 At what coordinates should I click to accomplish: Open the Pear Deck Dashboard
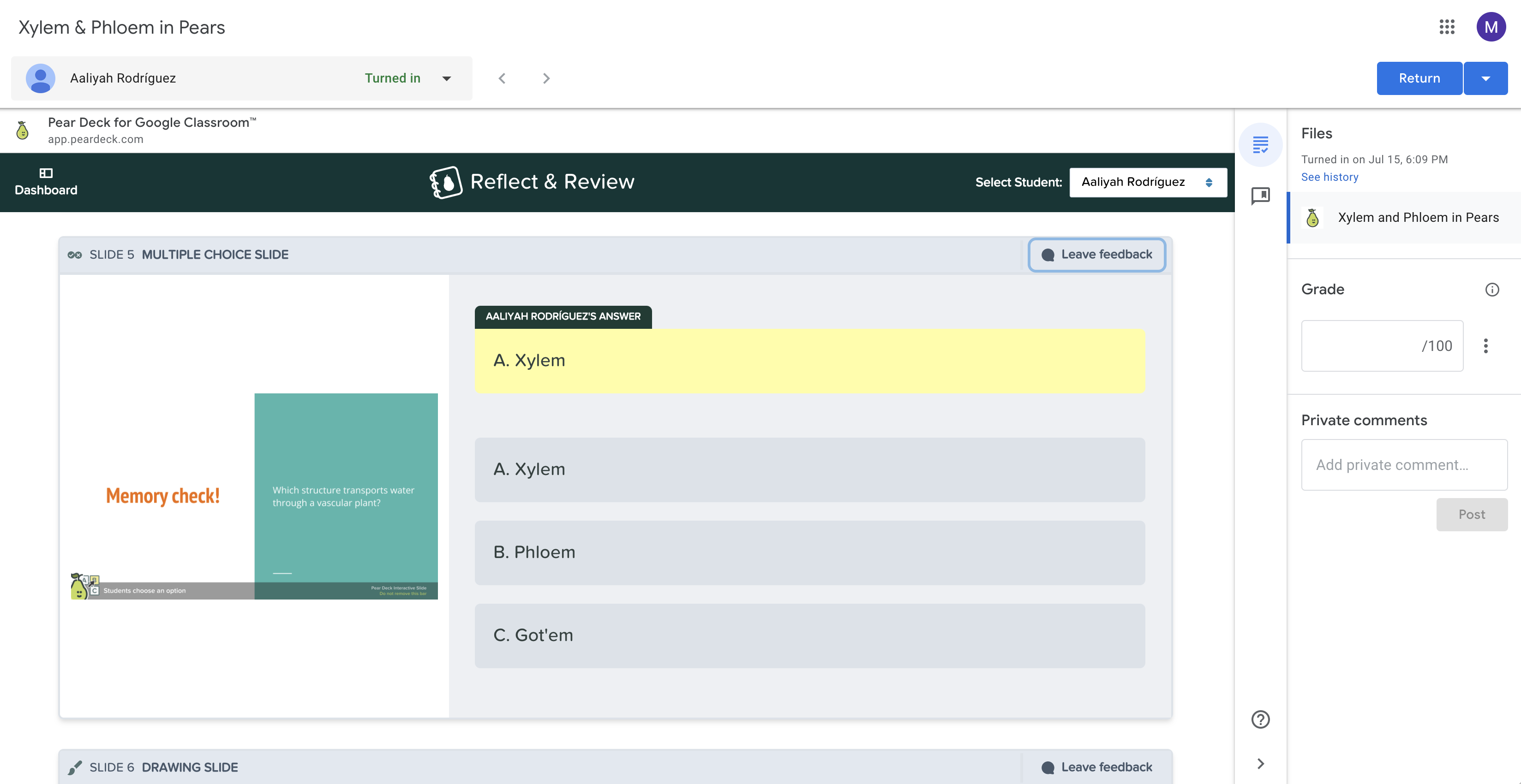click(x=46, y=181)
